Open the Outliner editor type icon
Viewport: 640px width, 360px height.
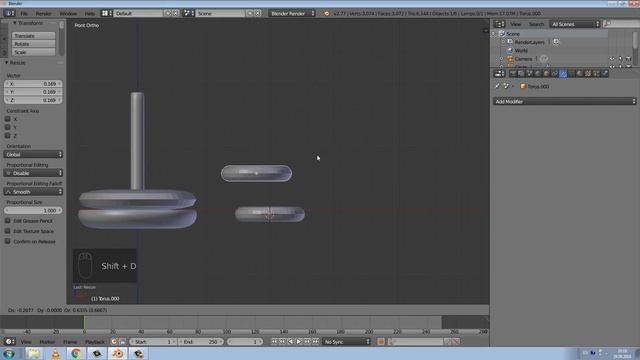499,24
